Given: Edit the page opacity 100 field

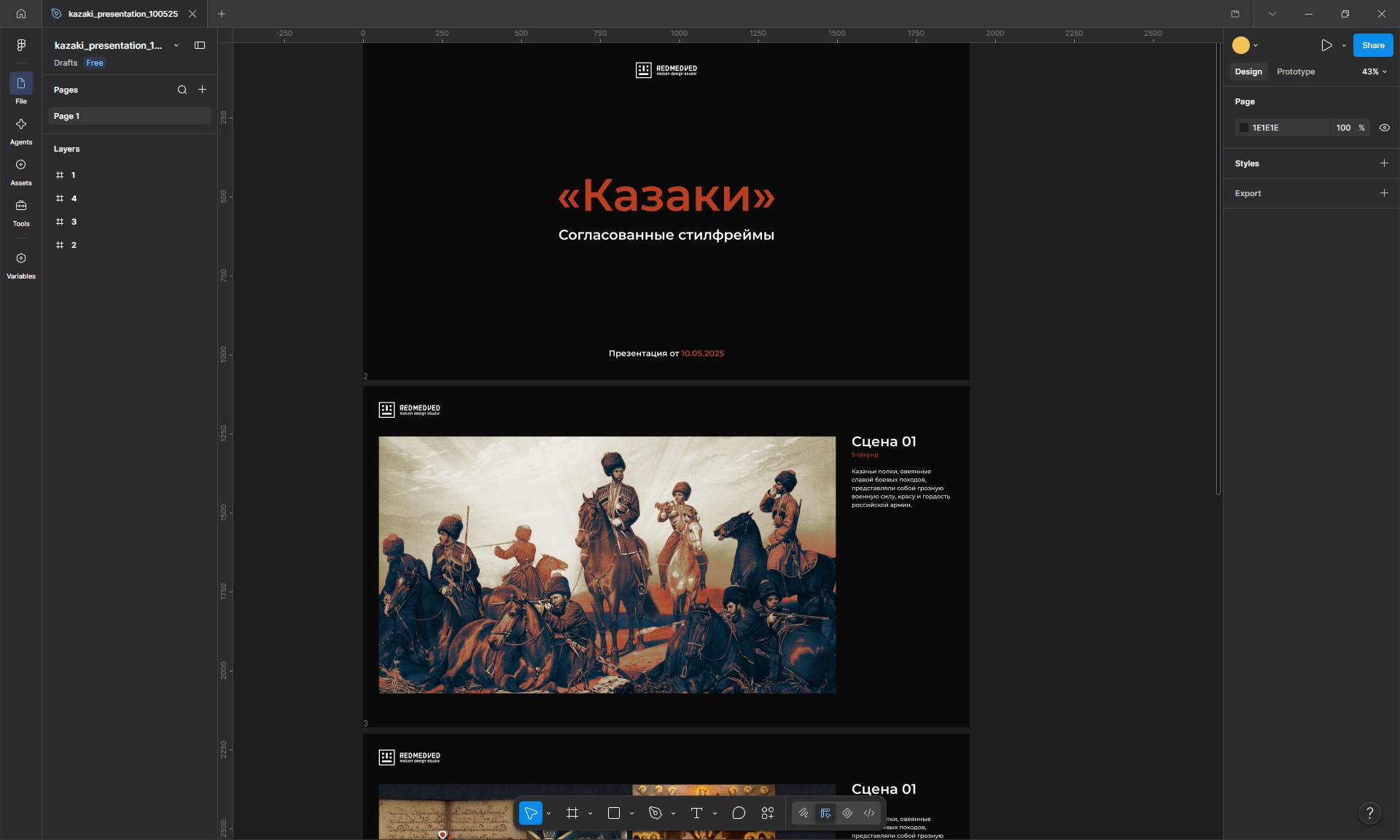Looking at the screenshot, I should (1344, 128).
